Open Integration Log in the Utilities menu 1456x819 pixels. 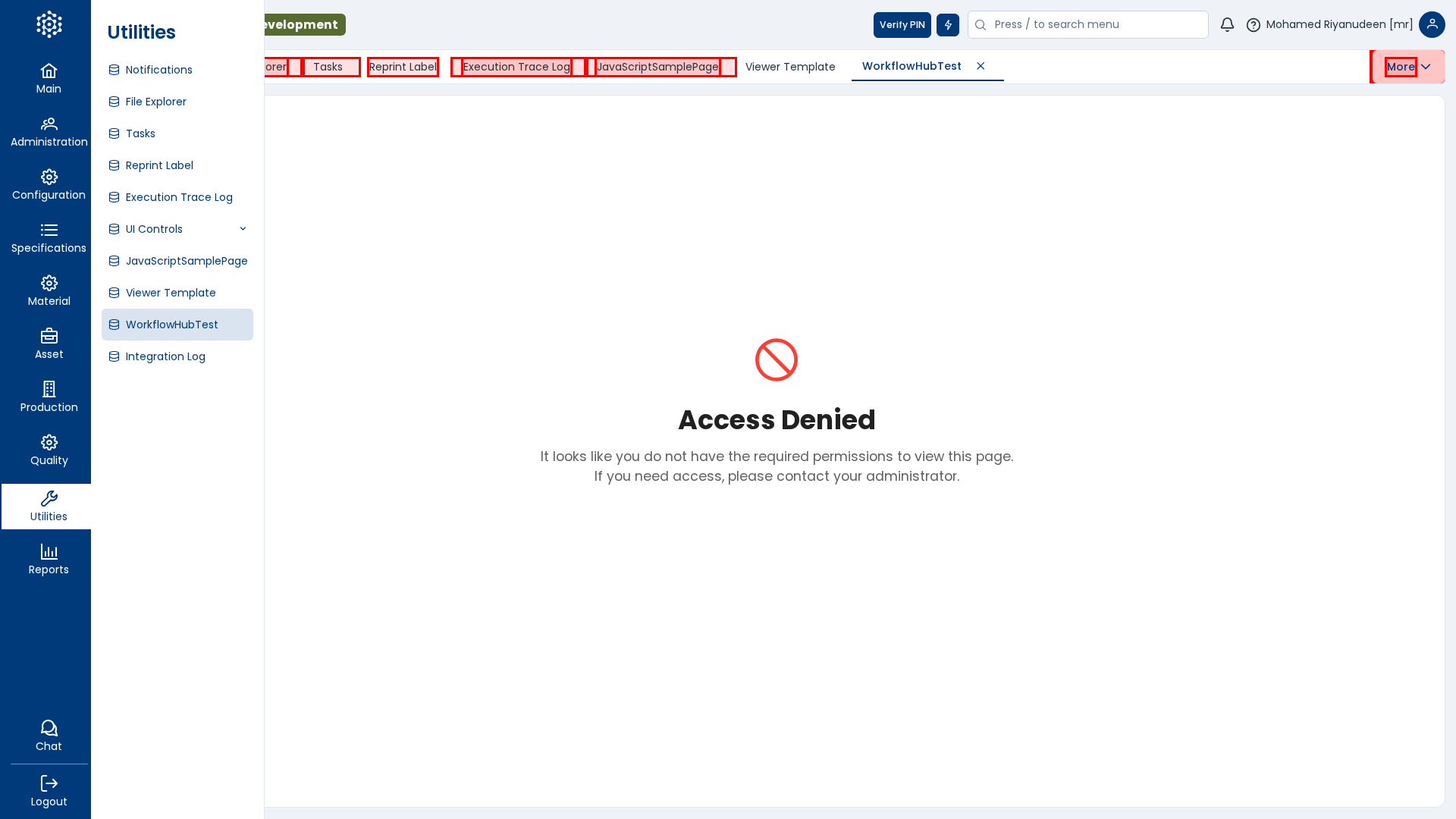(x=165, y=356)
